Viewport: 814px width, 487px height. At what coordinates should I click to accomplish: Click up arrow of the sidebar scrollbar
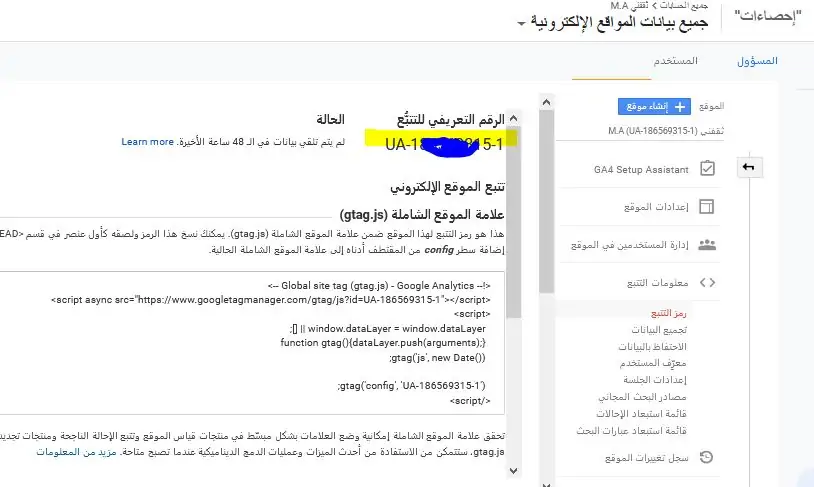coord(546,102)
